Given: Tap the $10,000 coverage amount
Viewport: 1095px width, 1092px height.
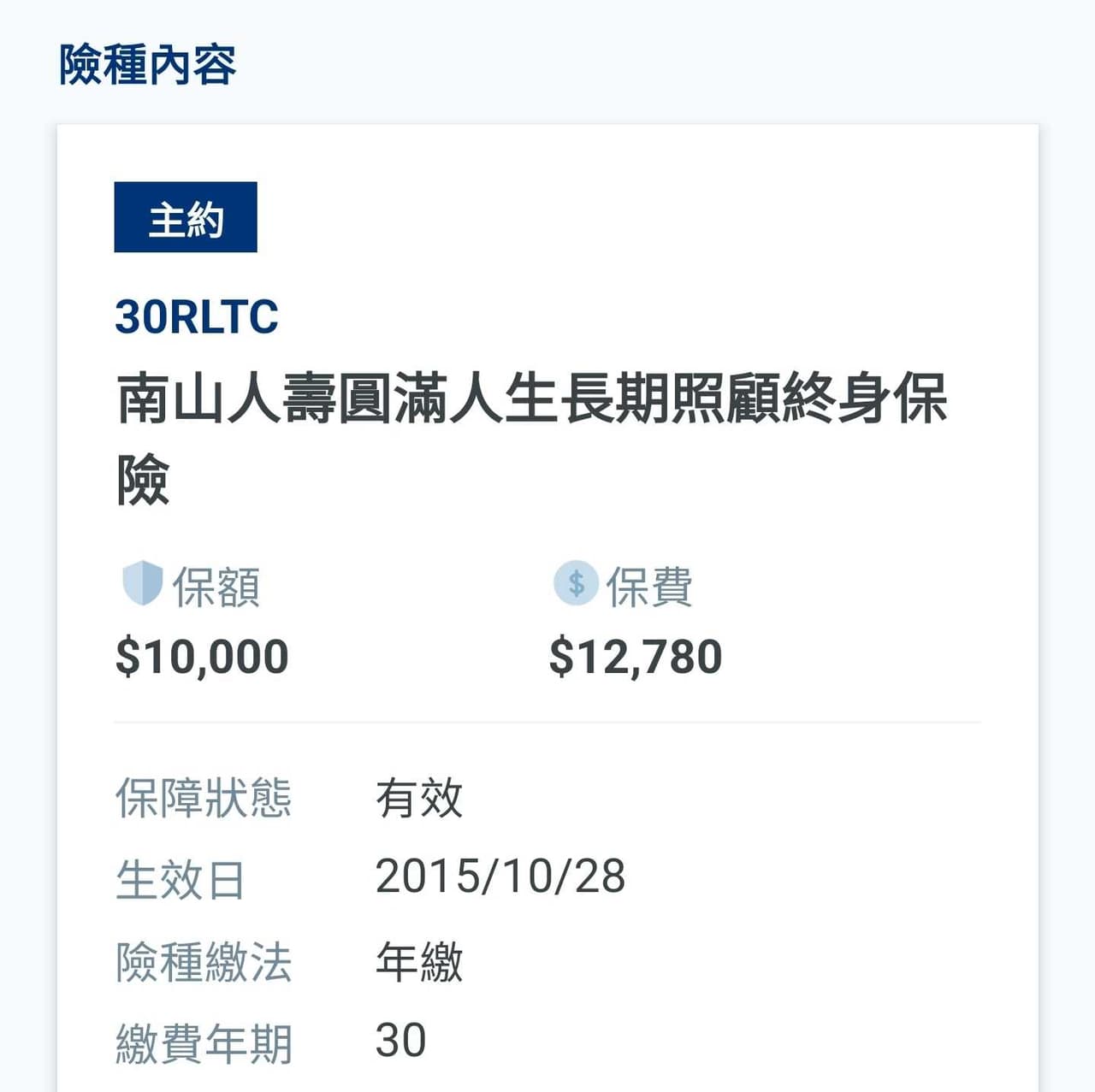Looking at the screenshot, I should click(x=202, y=657).
